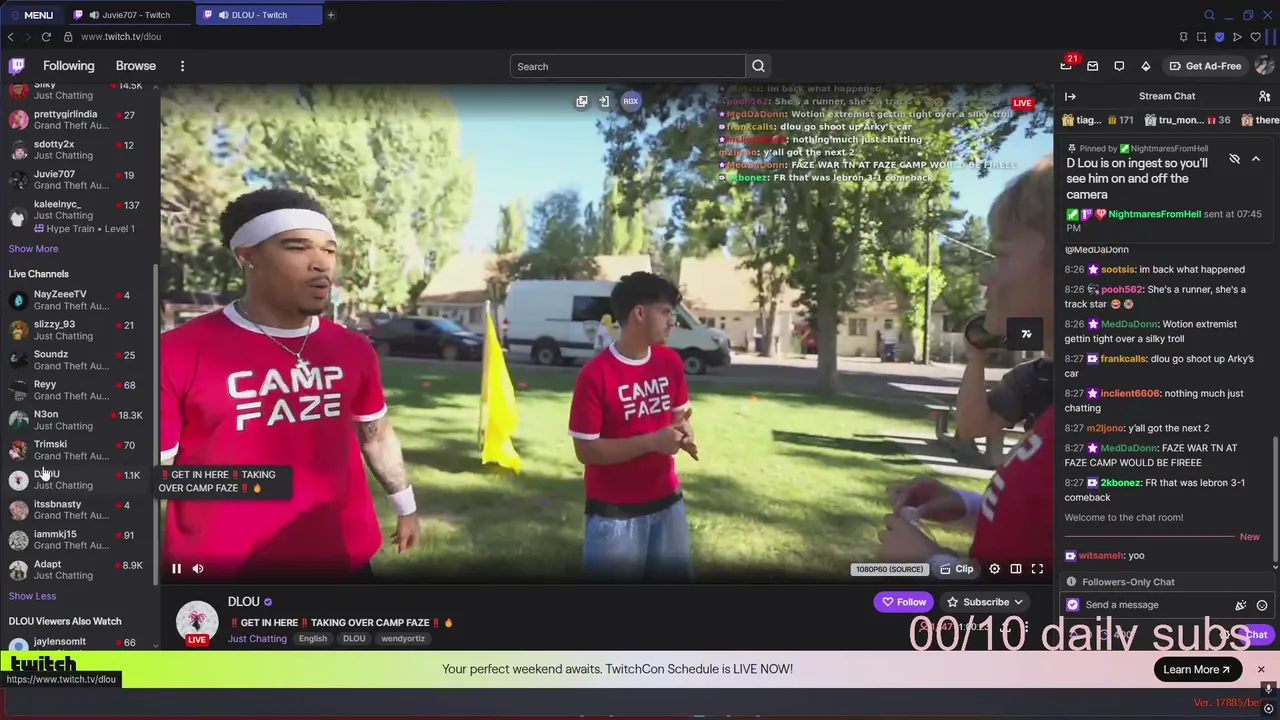Open the Browse tab

136,66
